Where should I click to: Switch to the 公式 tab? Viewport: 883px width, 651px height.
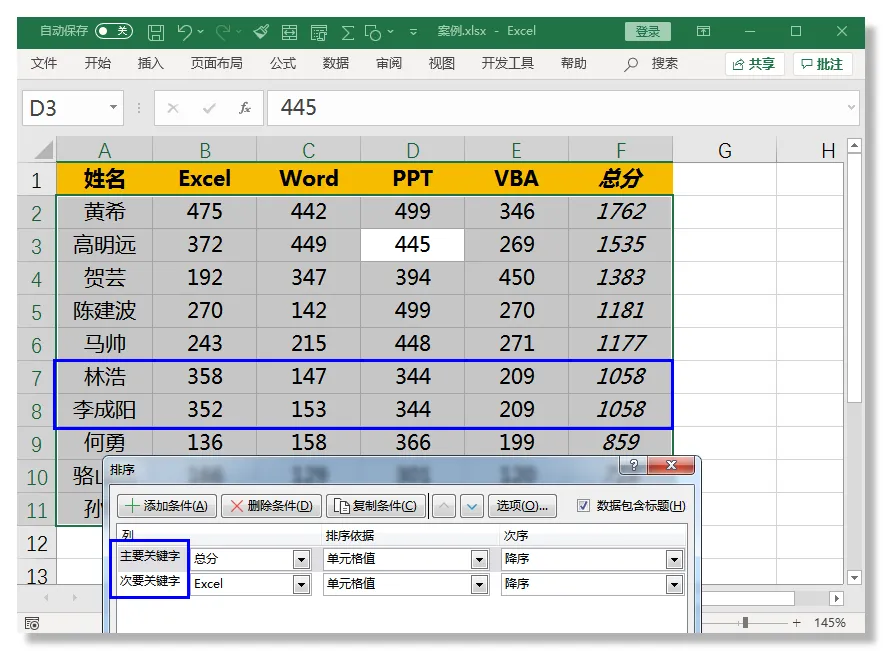[283, 63]
